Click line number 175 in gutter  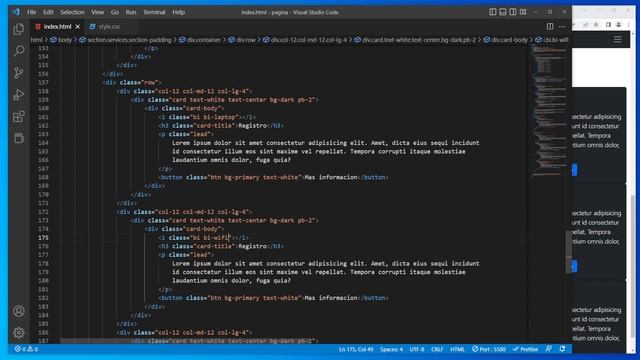(43, 238)
